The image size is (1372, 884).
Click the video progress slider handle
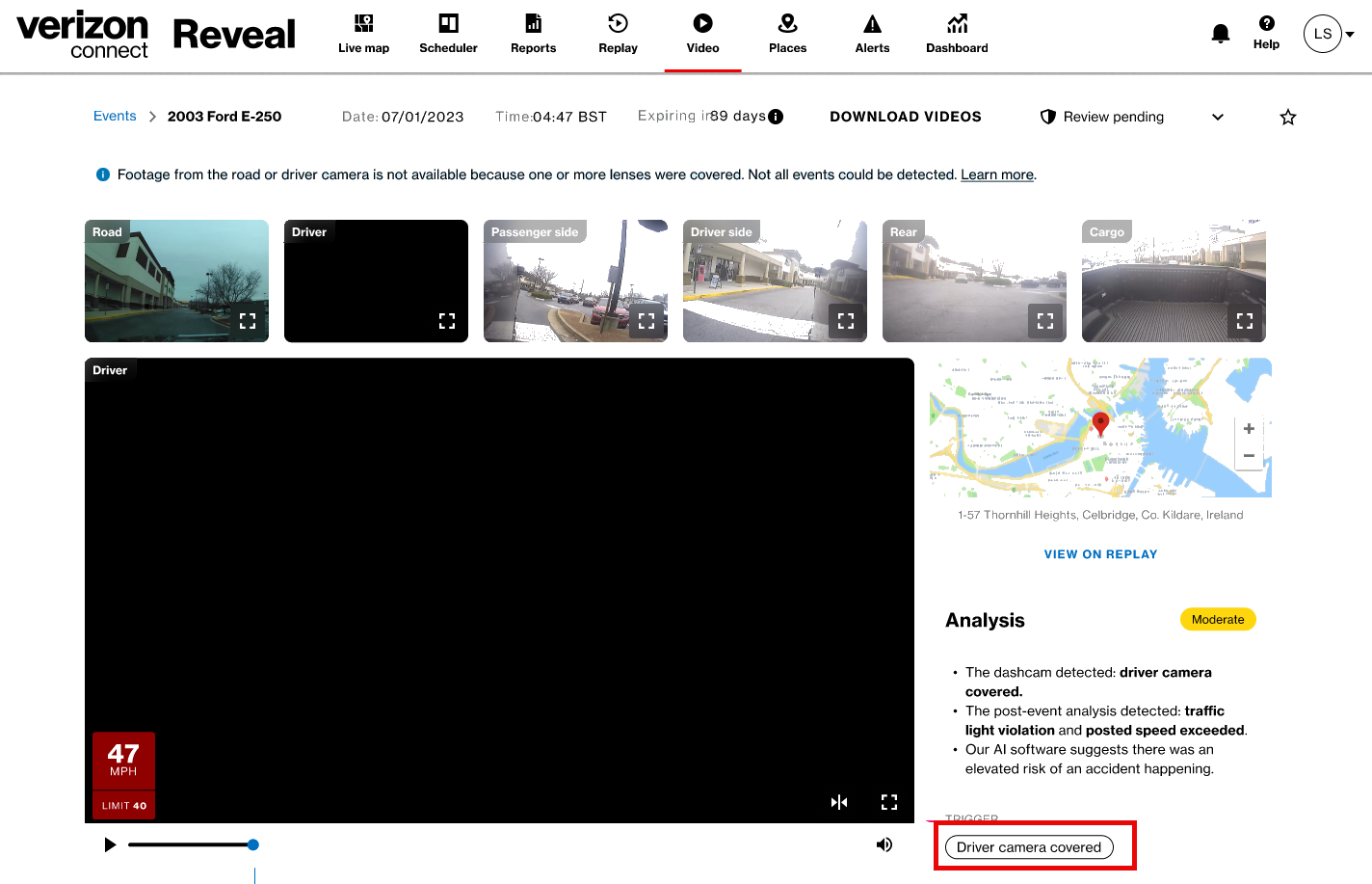click(x=252, y=844)
